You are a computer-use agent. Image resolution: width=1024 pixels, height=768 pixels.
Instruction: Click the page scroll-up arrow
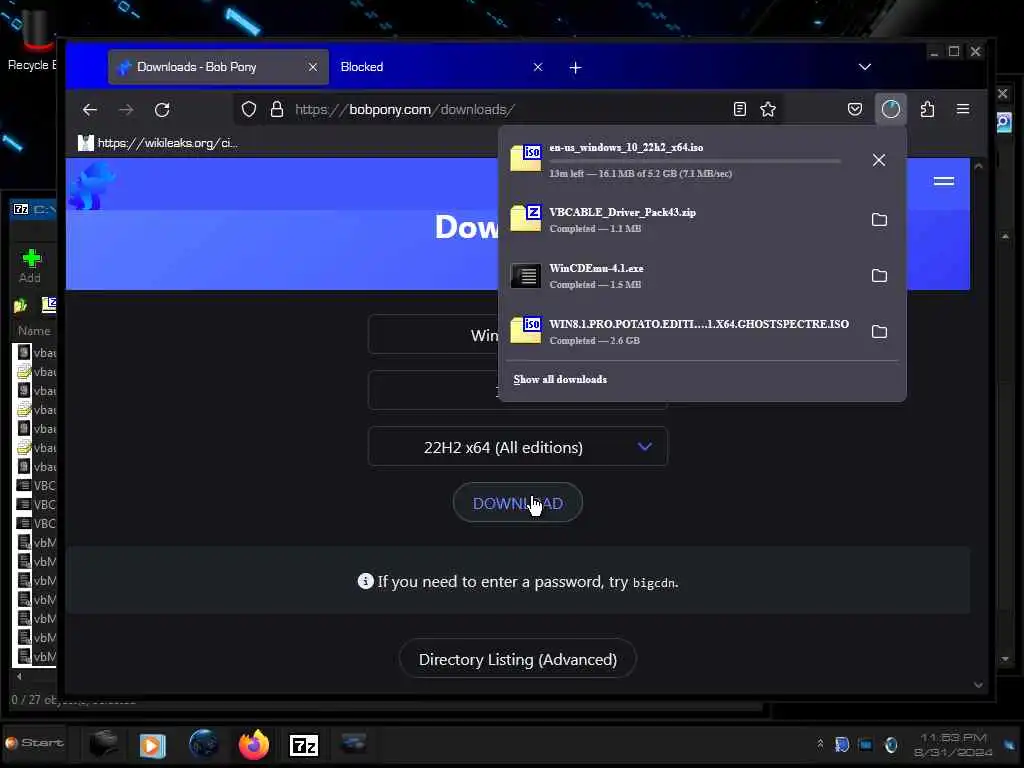point(978,167)
